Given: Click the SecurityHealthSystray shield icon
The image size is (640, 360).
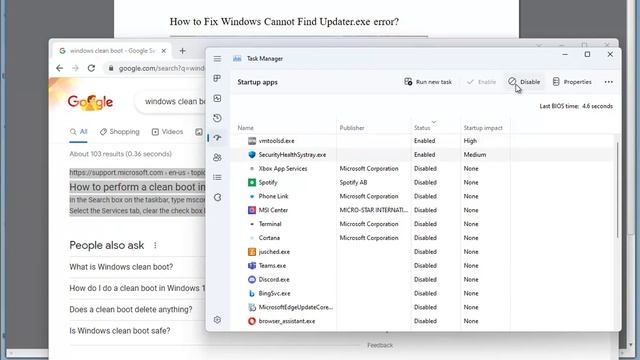Looking at the screenshot, I should click(x=252, y=155).
